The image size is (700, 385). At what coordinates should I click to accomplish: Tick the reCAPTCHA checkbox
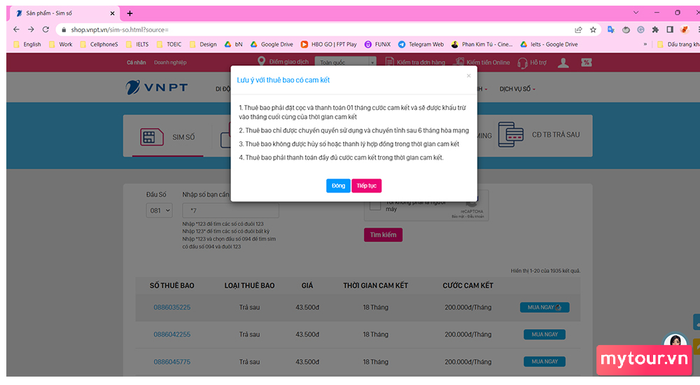pos(375,206)
